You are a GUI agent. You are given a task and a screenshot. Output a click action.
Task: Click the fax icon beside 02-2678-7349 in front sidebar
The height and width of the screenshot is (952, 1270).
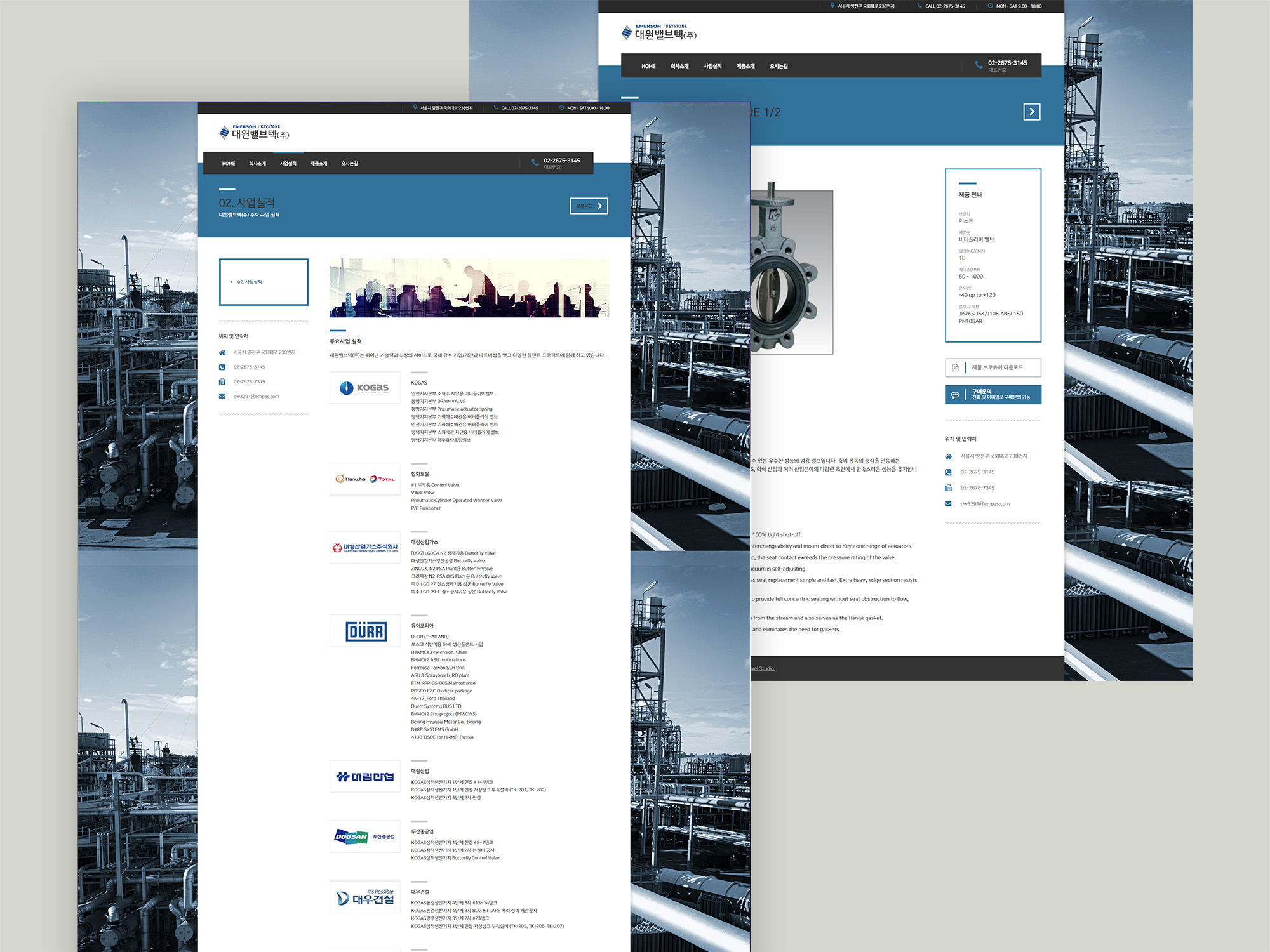[x=222, y=382]
